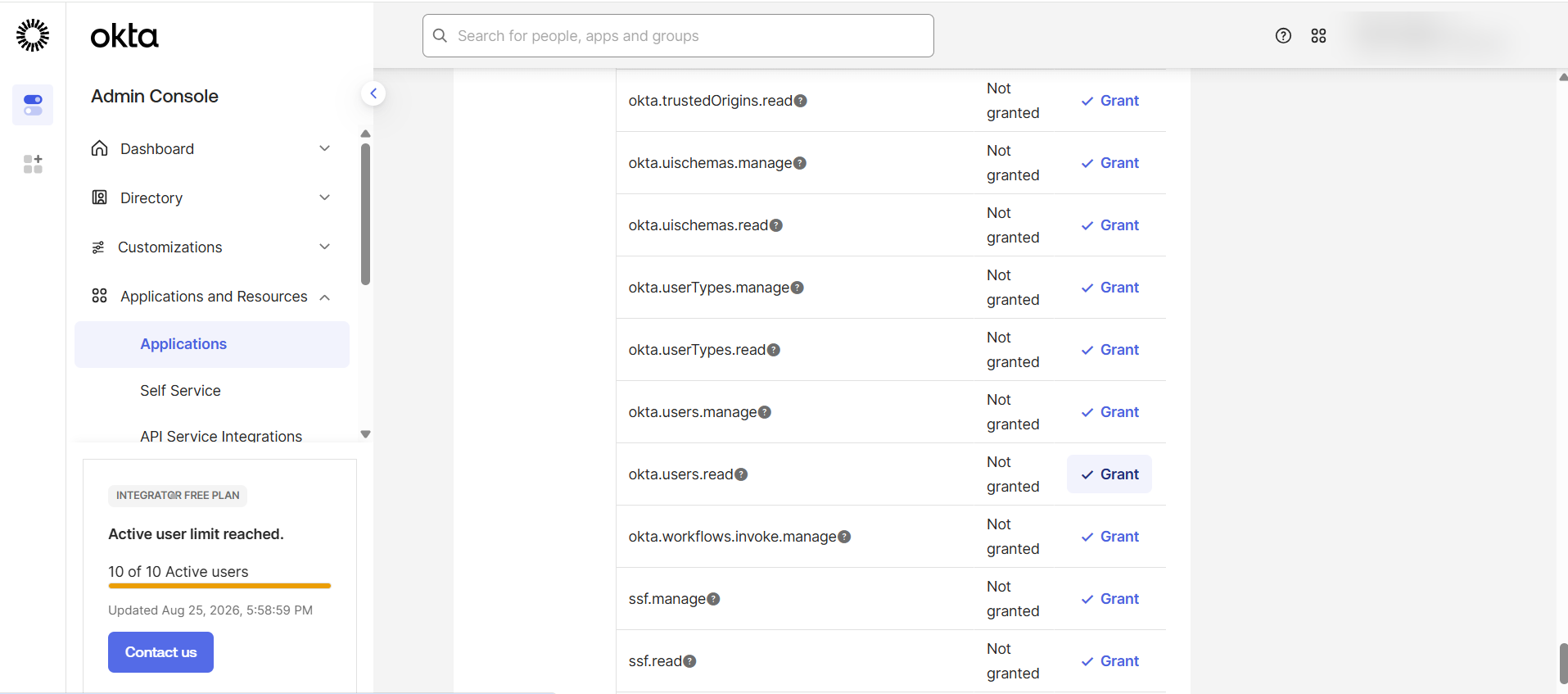Grant the okta.uischemas.read scope
Image resolution: width=1568 pixels, height=694 pixels.
pyautogui.click(x=1109, y=225)
